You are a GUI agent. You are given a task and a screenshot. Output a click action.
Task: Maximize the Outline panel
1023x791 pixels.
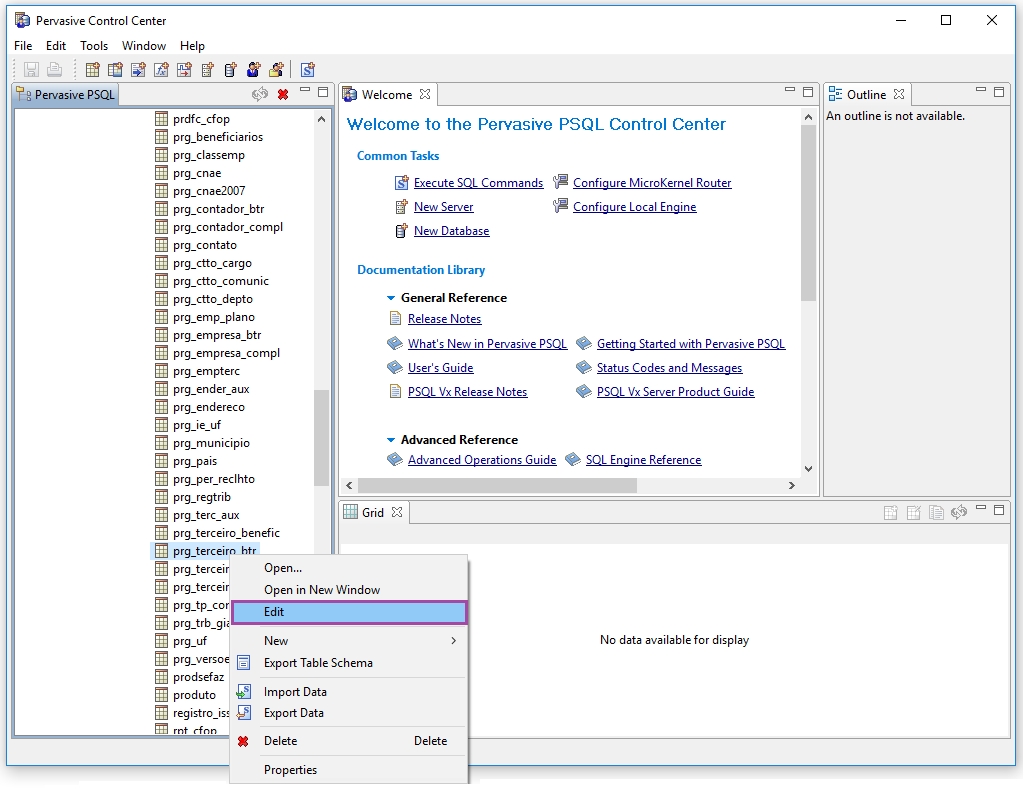pyautogui.click(x=998, y=93)
